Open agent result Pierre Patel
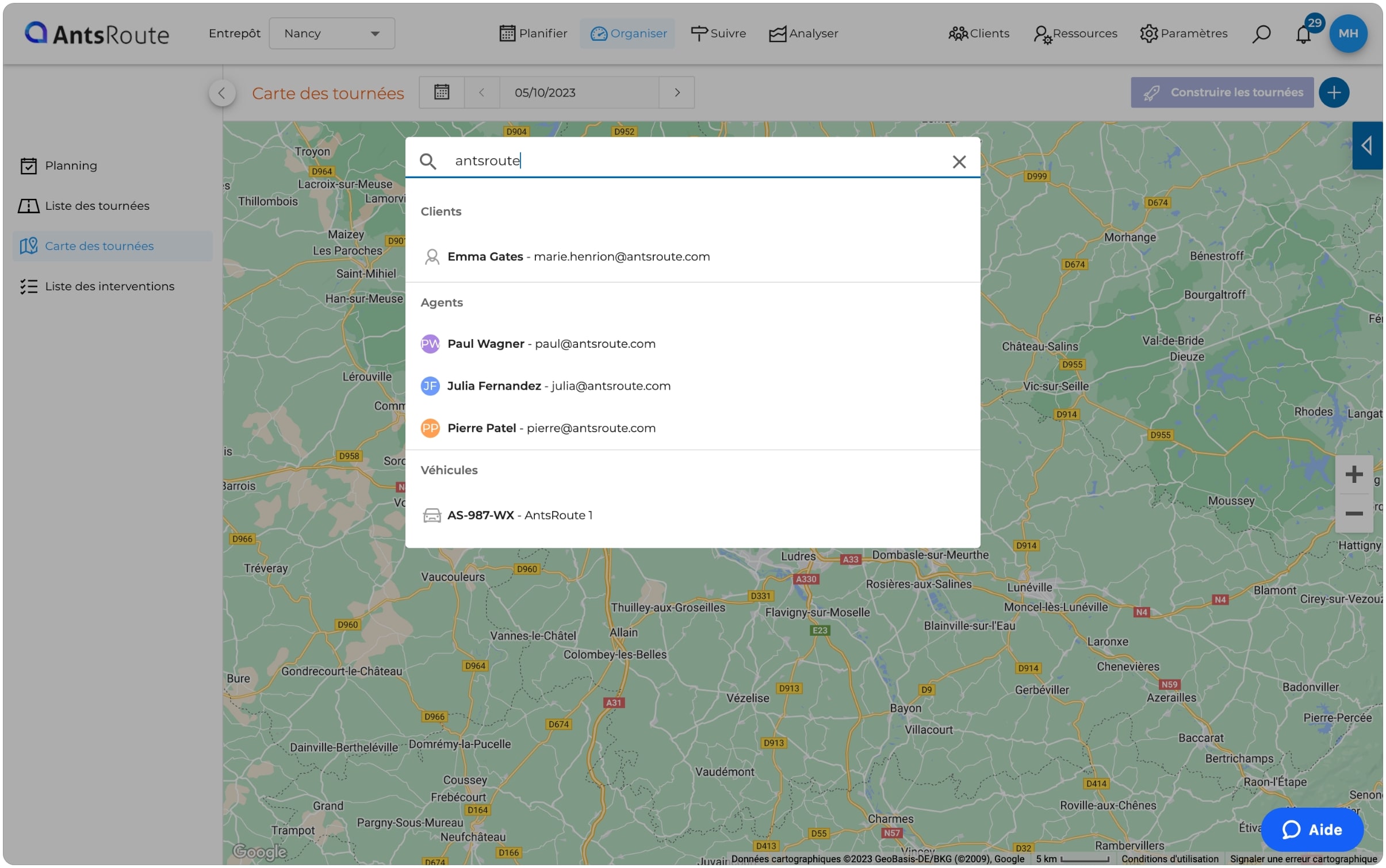The height and width of the screenshot is (868, 1386). tap(692, 428)
